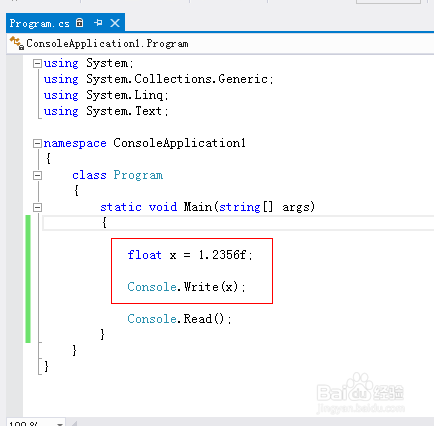Click 'ConsoleApplication1' in the namespace declaration
This screenshot has height=426, width=434.
coord(179,143)
